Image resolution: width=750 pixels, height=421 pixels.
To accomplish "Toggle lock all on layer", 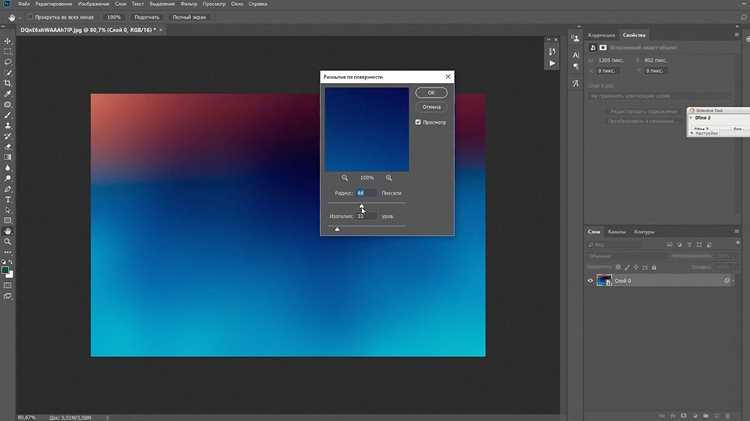I will tap(654, 267).
